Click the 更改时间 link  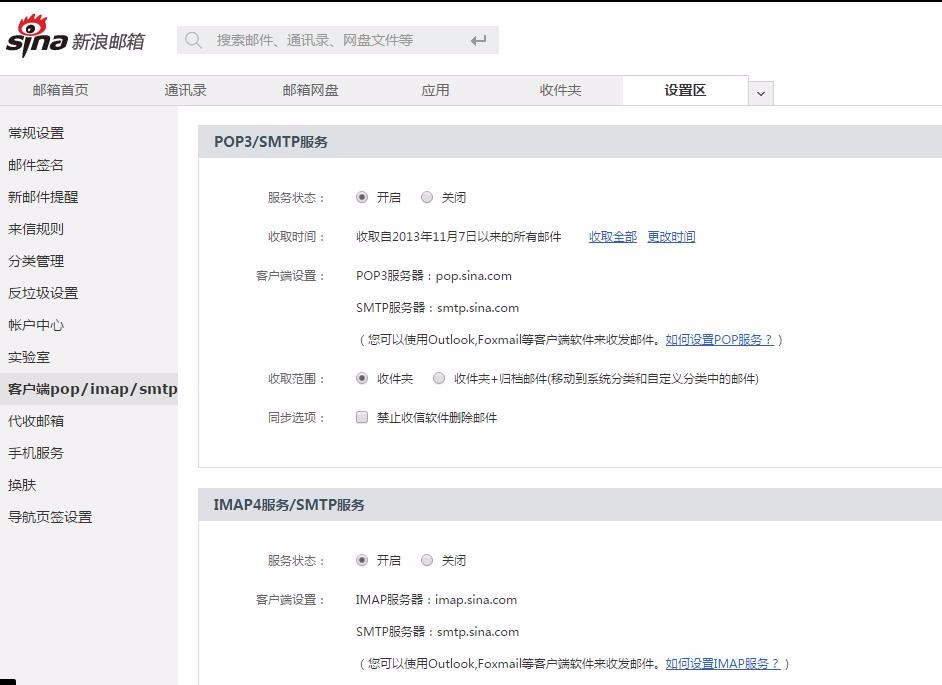[x=671, y=237]
